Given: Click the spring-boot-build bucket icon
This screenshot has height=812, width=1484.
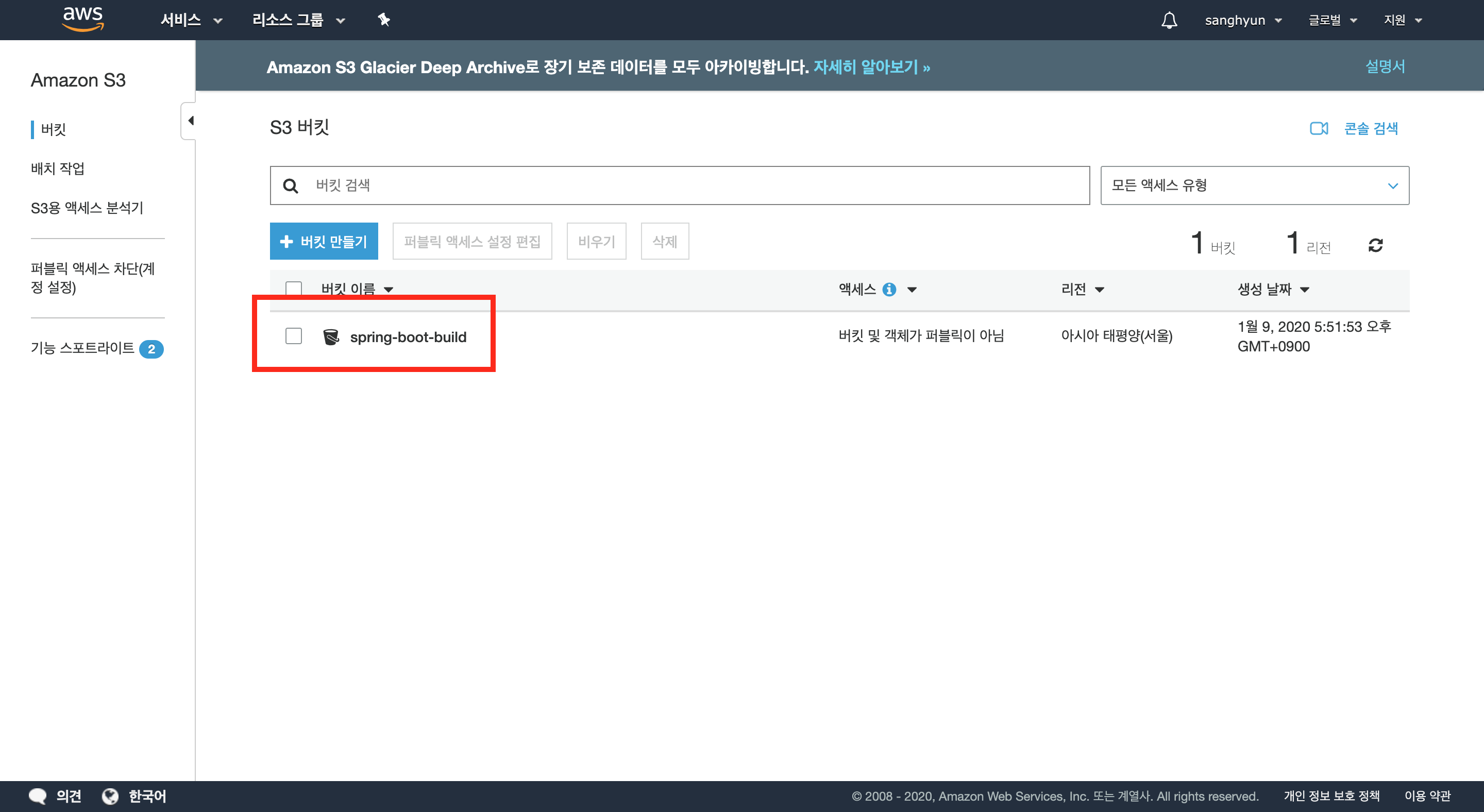Looking at the screenshot, I should point(331,337).
